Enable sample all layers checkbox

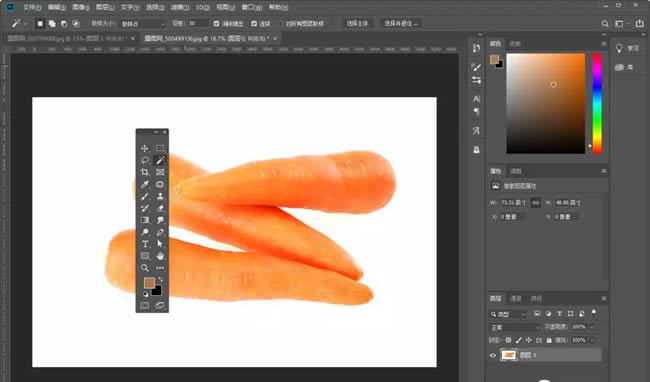coord(281,24)
